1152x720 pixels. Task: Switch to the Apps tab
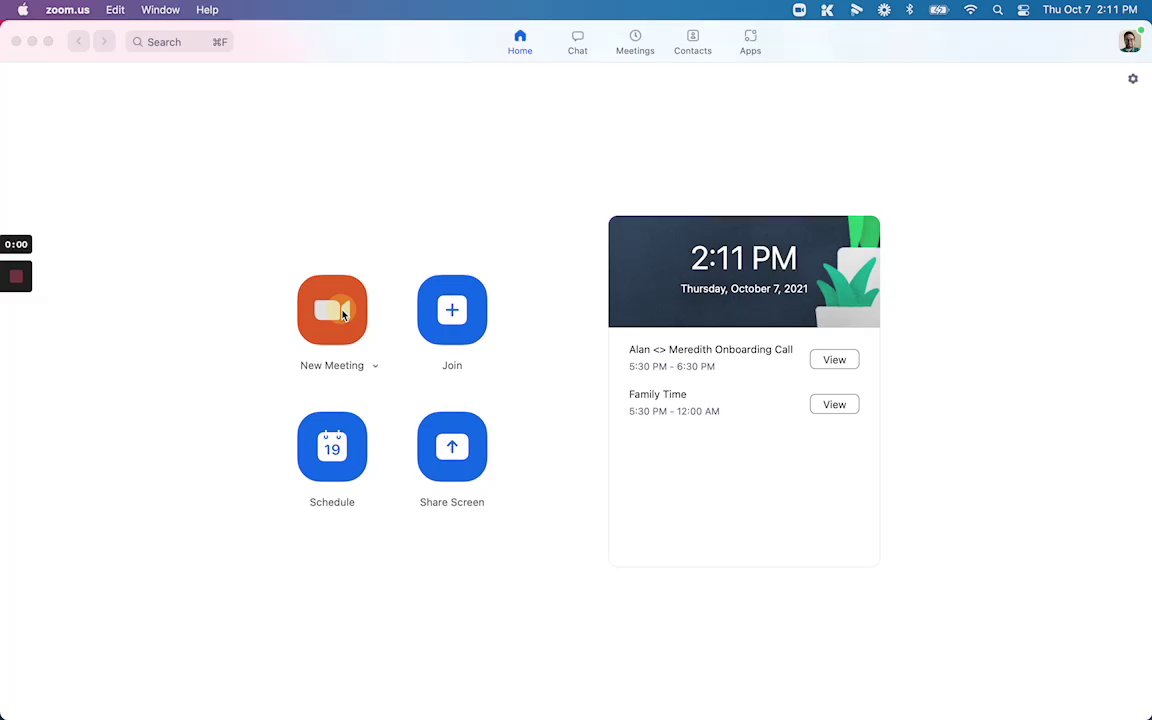(750, 42)
